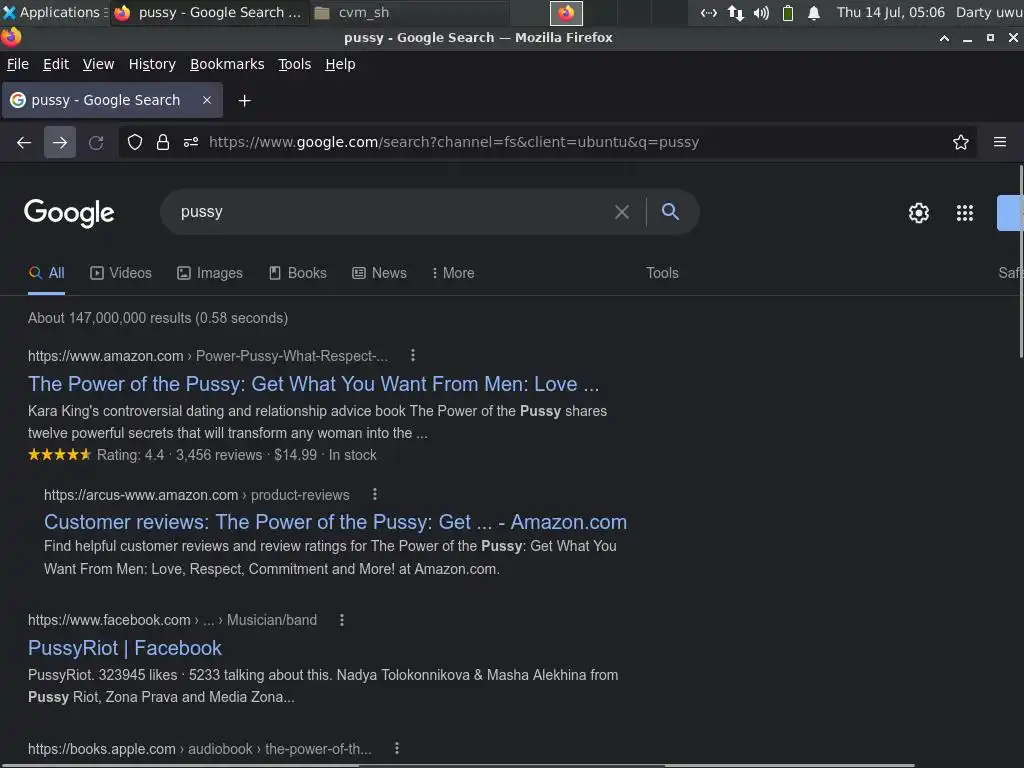Viewport: 1024px width, 768px height.
Task: Expand the More search categories dropdown
Action: click(x=453, y=273)
